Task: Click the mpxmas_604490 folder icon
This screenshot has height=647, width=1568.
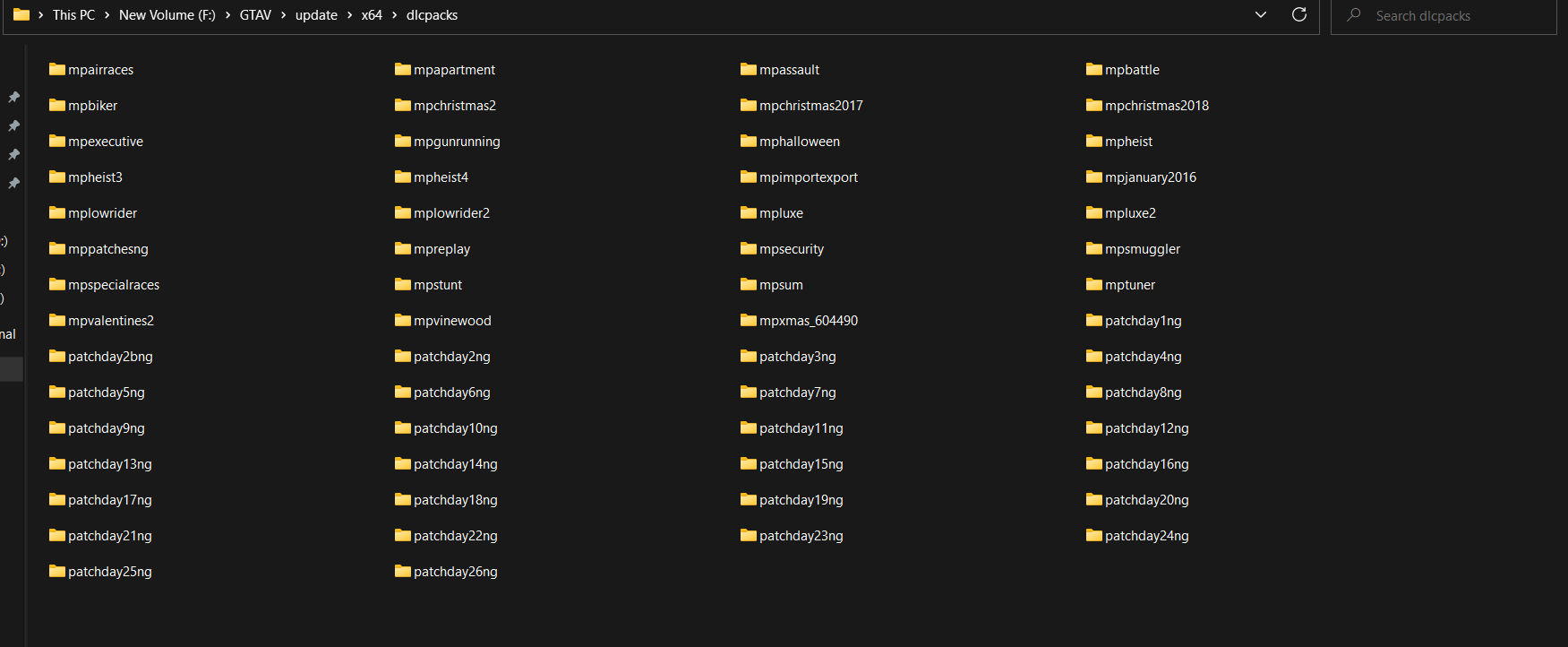Action: (x=749, y=320)
